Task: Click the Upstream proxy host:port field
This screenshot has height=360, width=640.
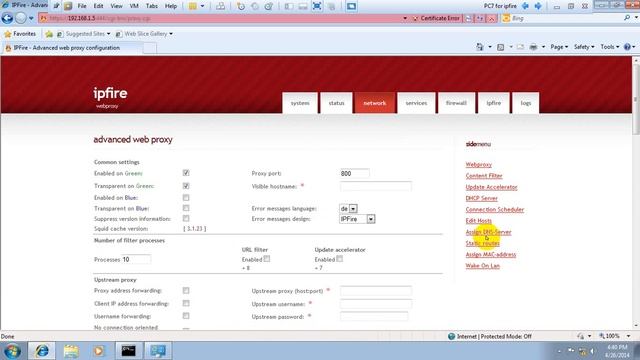Action: [x=376, y=291]
